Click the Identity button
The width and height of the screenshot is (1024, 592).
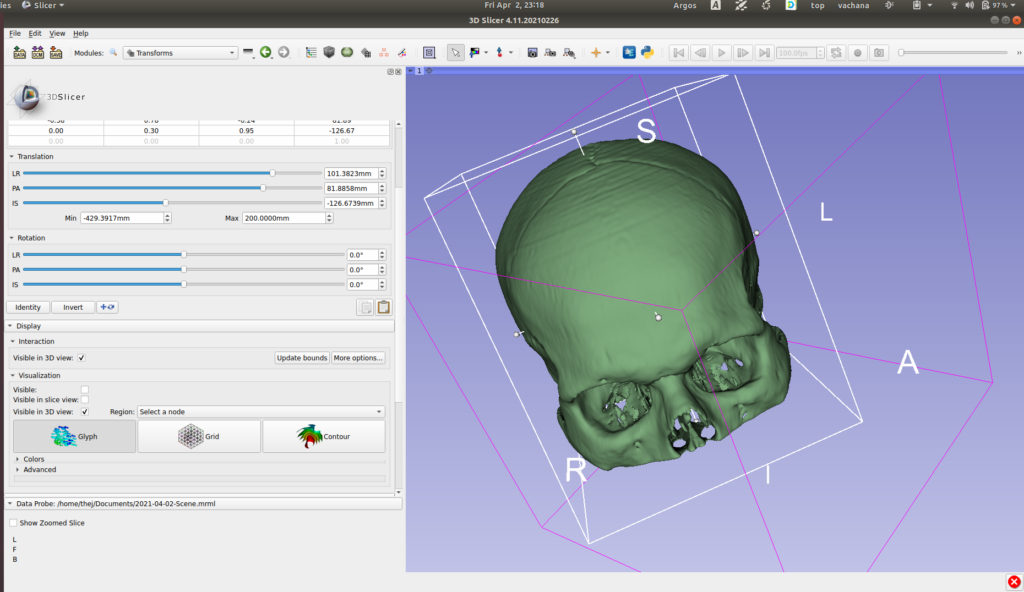[x=28, y=307]
